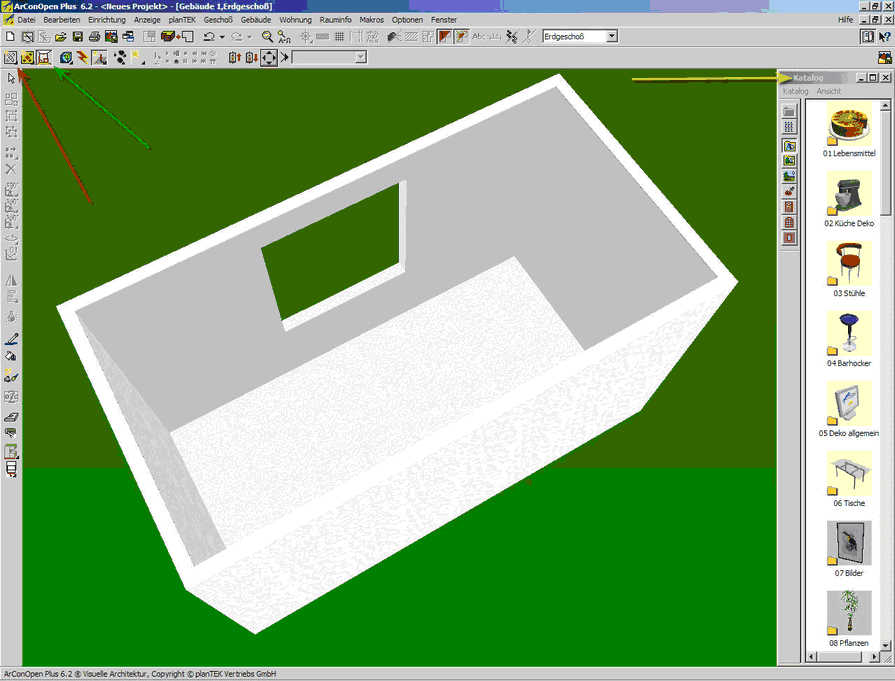
Task: Click the catalog panel vertical scrollbar
Action: click(x=888, y=300)
